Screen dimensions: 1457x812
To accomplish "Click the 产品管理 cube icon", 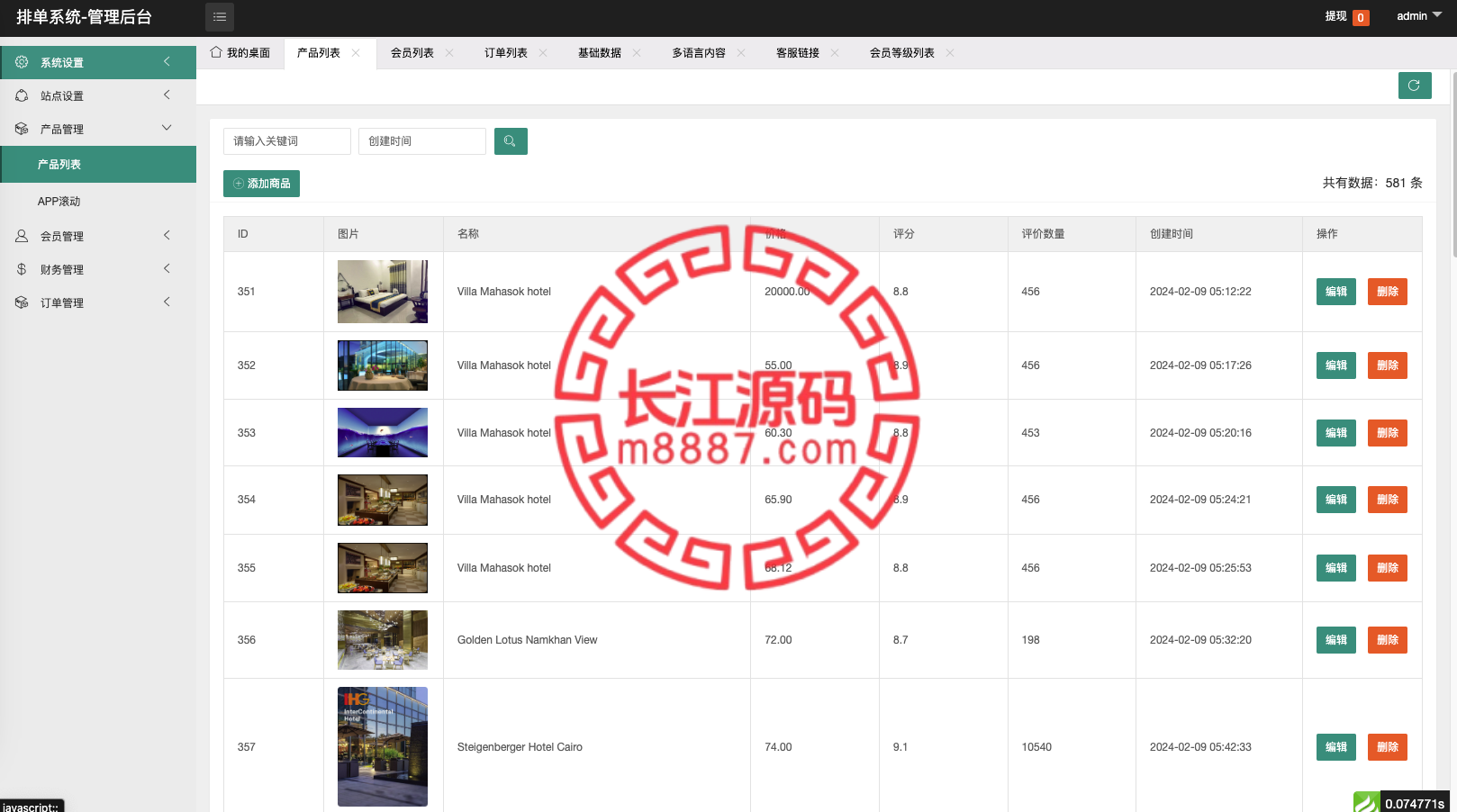I will point(22,129).
